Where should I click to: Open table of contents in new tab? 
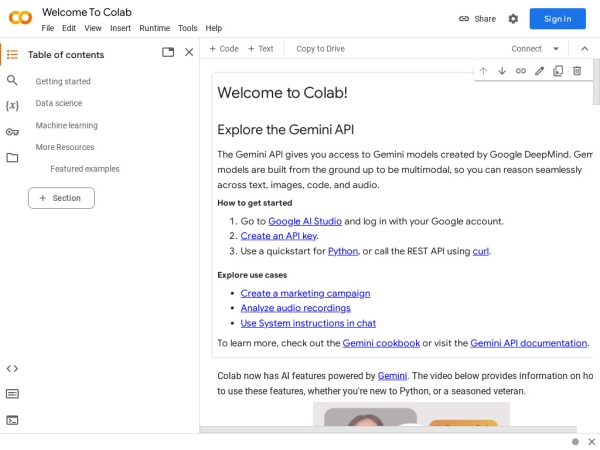(168, 52)
